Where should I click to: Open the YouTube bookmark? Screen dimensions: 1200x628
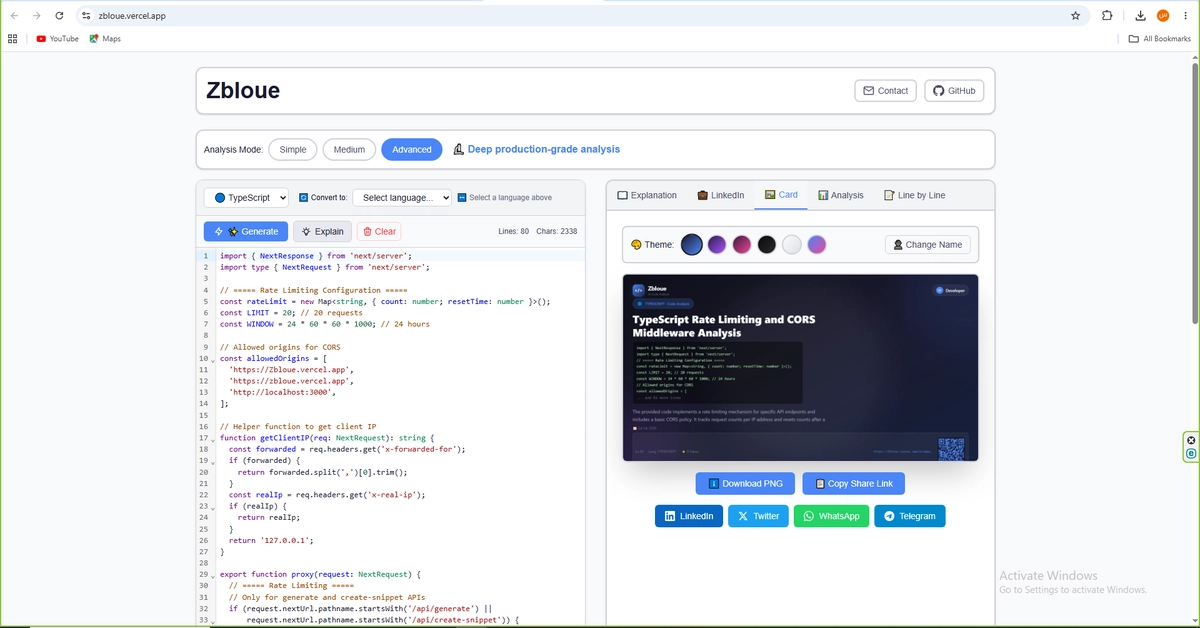pos(57,39)
